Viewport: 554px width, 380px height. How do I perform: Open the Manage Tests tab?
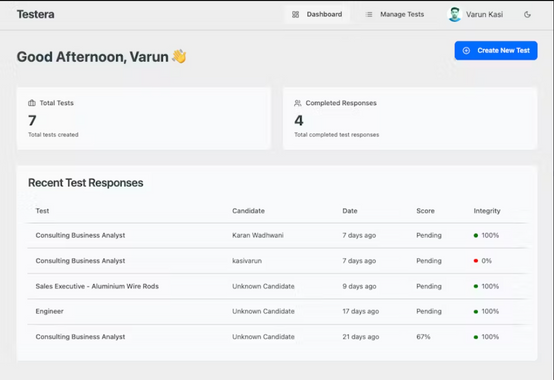395,14
